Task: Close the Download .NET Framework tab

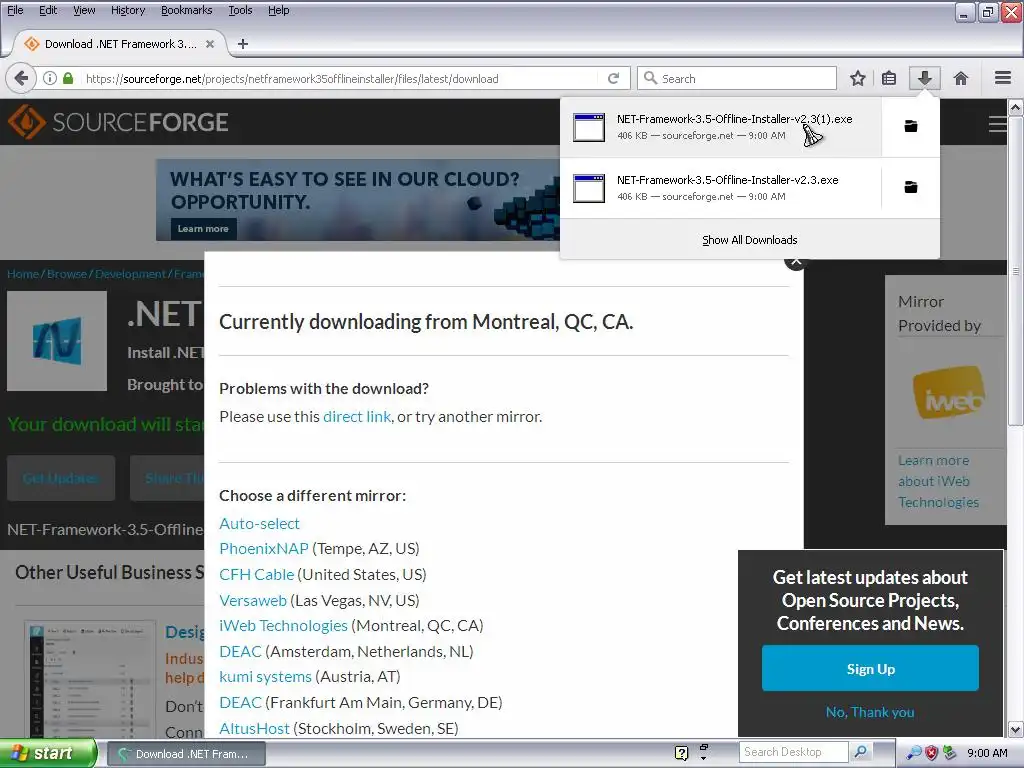Action: tap(210, 44)
